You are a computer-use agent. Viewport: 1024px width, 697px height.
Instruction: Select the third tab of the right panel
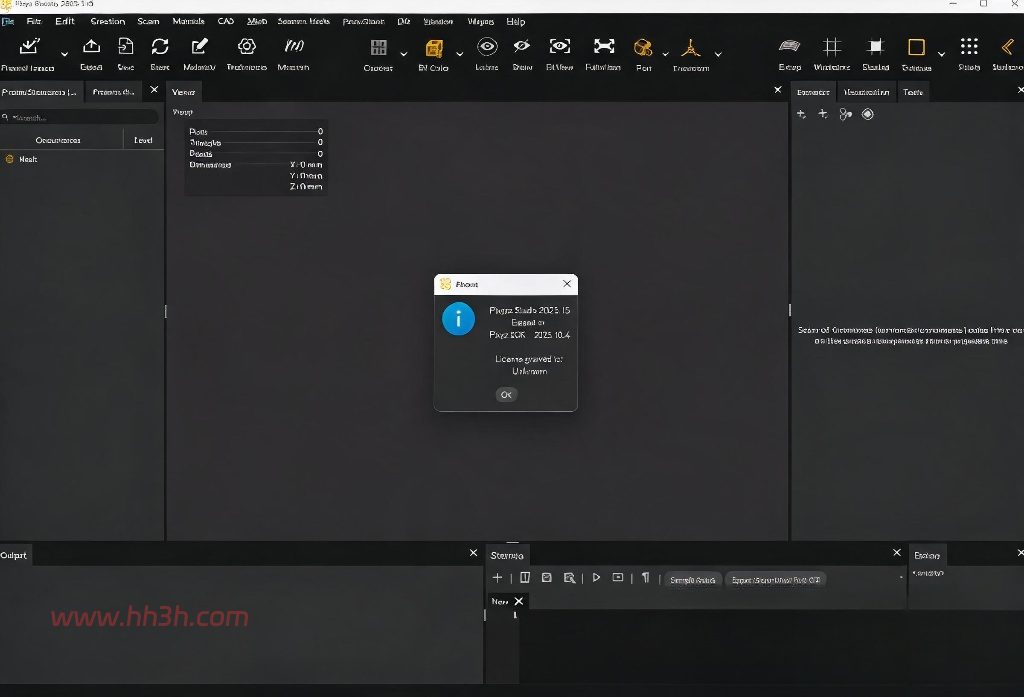click(x=913, y=92)
